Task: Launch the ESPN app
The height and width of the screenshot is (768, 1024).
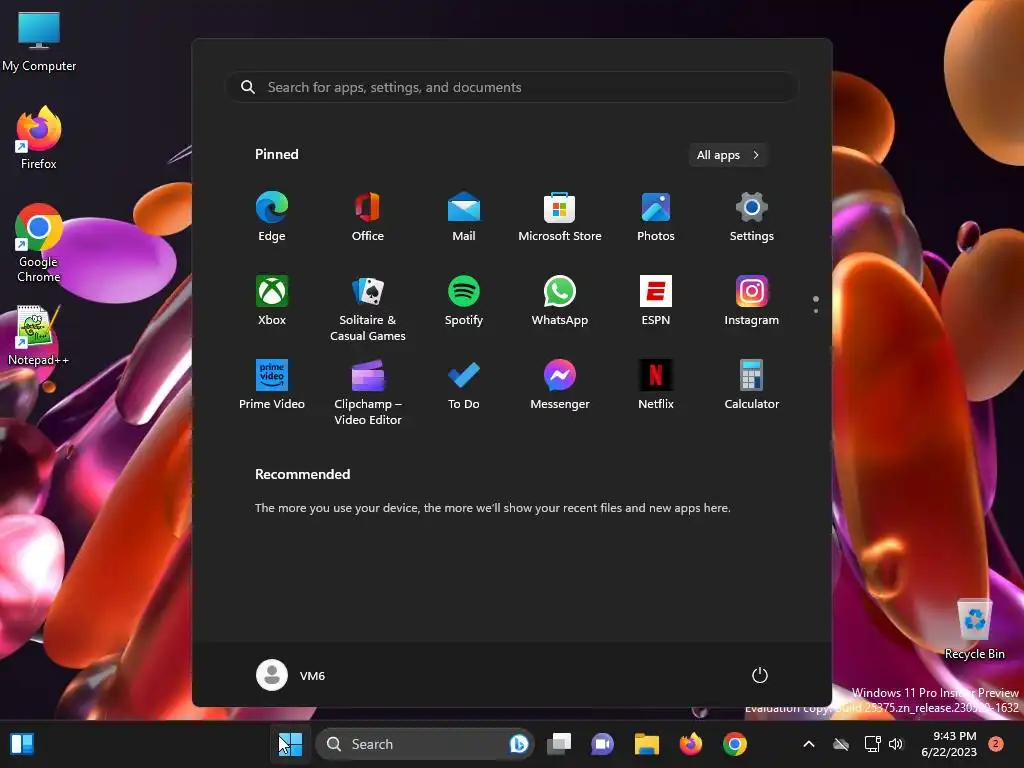Action: (x=656, y=300)
